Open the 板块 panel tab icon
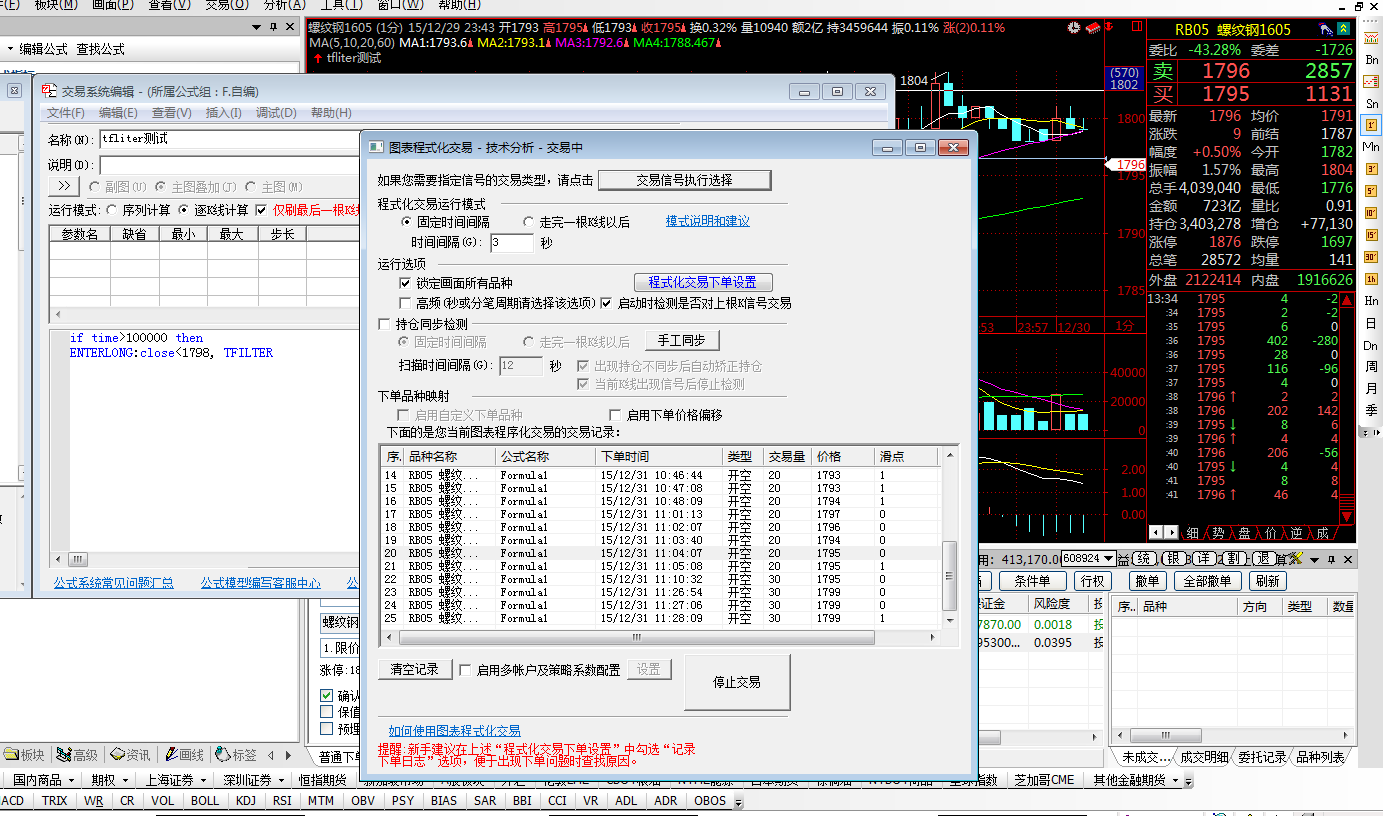1383x816 pixels. pyautogui.click(x=24, y=755)
